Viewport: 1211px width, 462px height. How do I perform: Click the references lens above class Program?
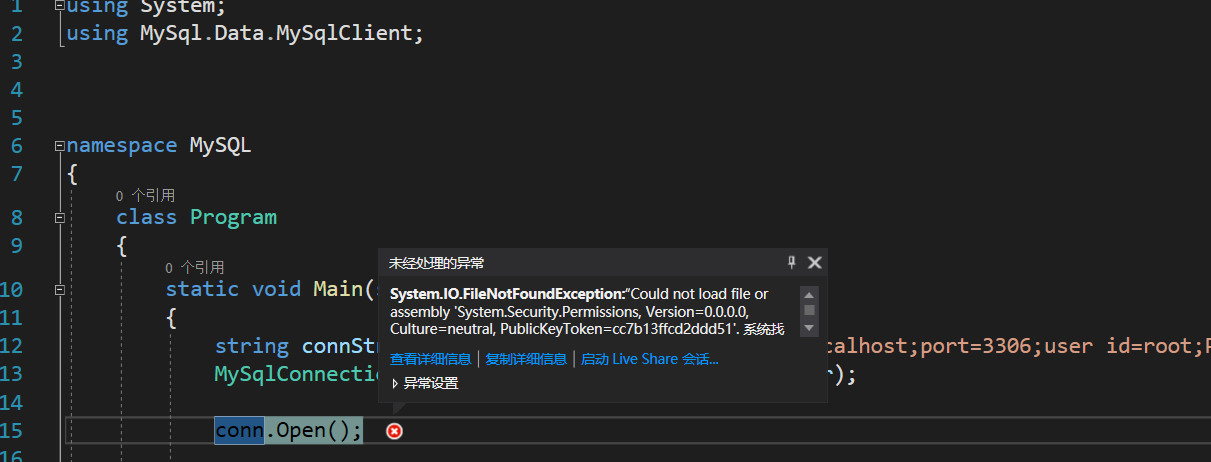point(145,196)
